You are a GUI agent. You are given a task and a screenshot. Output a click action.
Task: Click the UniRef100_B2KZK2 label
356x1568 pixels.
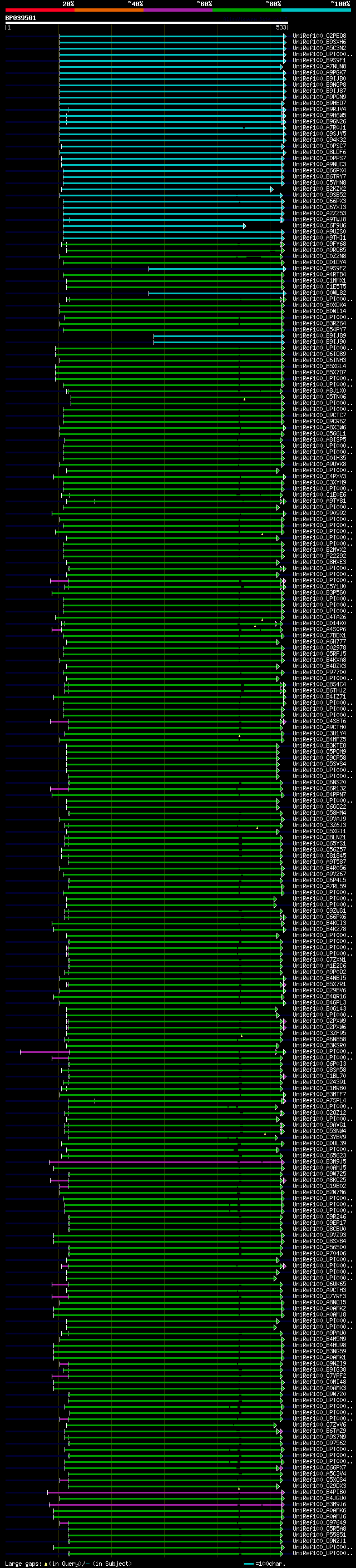coord(319,189)
